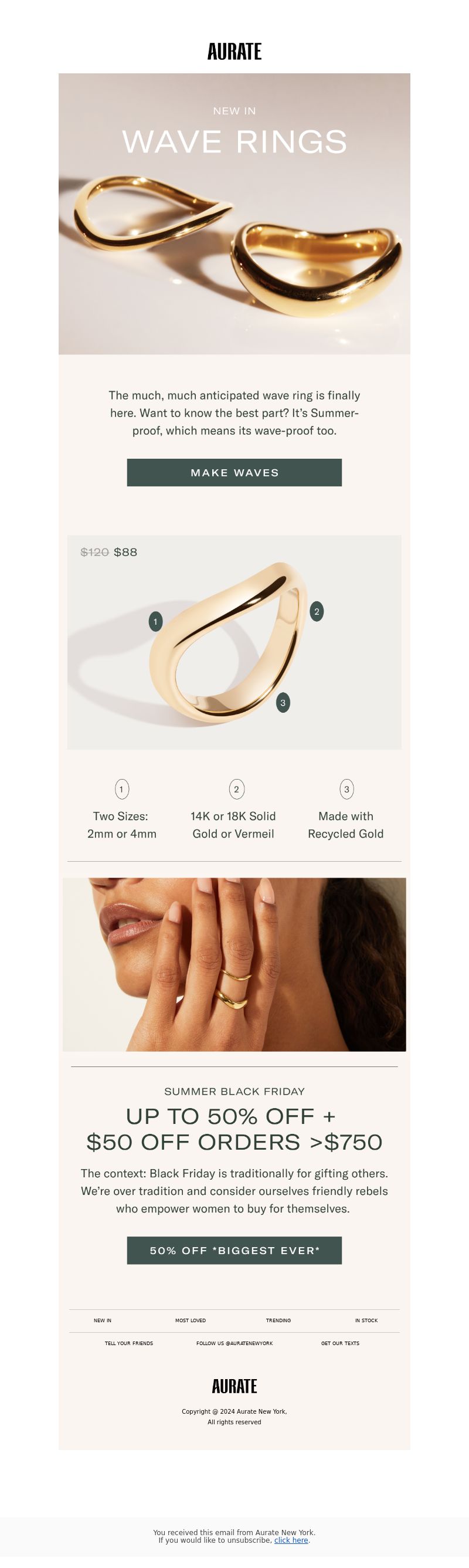Open the NEW IN footer menu item
This screenshot has width=469, height=1568.
coord(103,1320)
